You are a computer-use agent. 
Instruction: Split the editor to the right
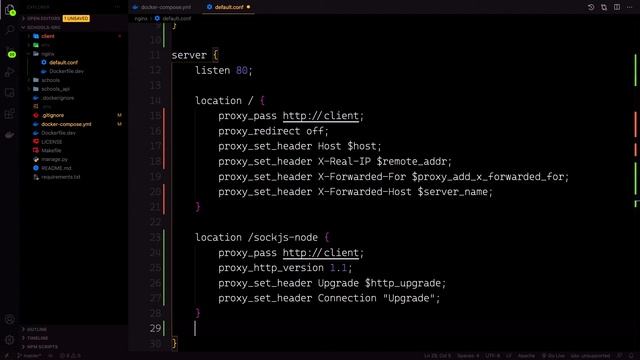coord(617,7)
